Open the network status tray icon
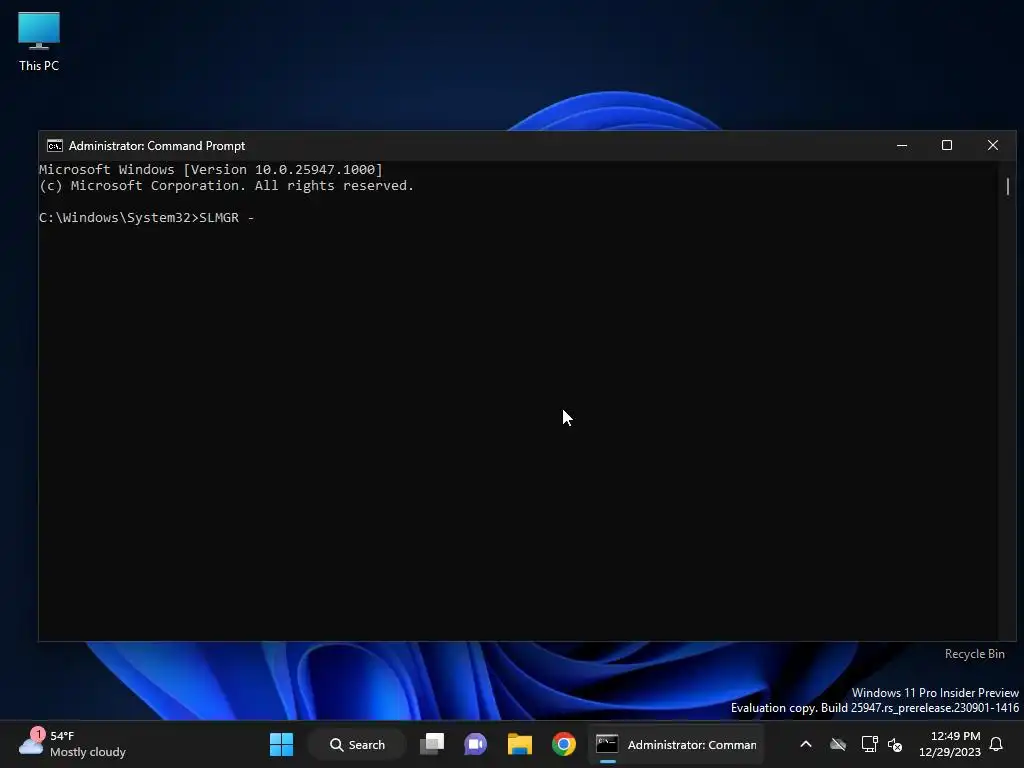Image resolution: width=1024 pixels, height=768 pixels. tap(869, 744)
